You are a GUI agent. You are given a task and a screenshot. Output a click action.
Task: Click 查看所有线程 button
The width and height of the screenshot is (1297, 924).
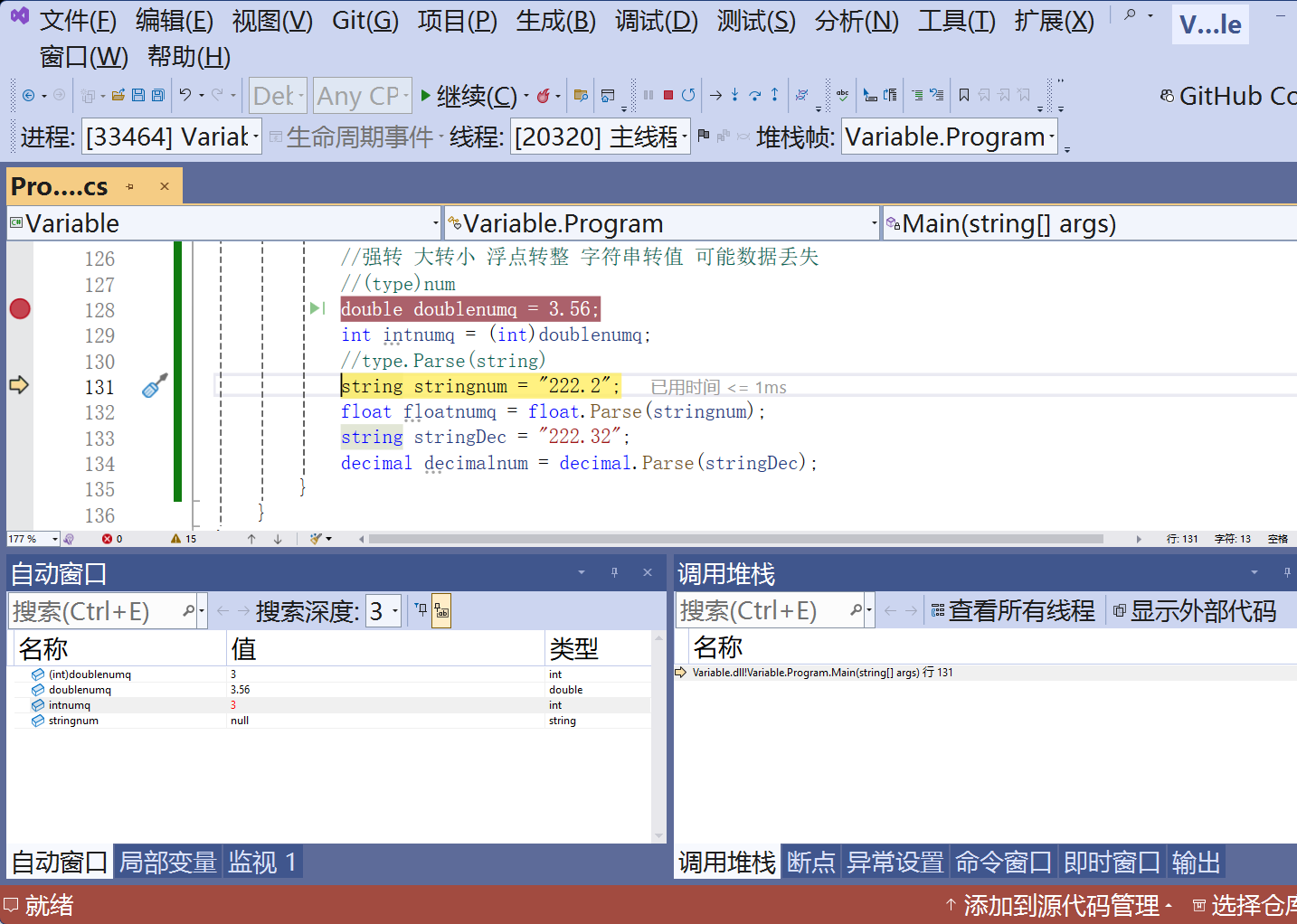1013,611
